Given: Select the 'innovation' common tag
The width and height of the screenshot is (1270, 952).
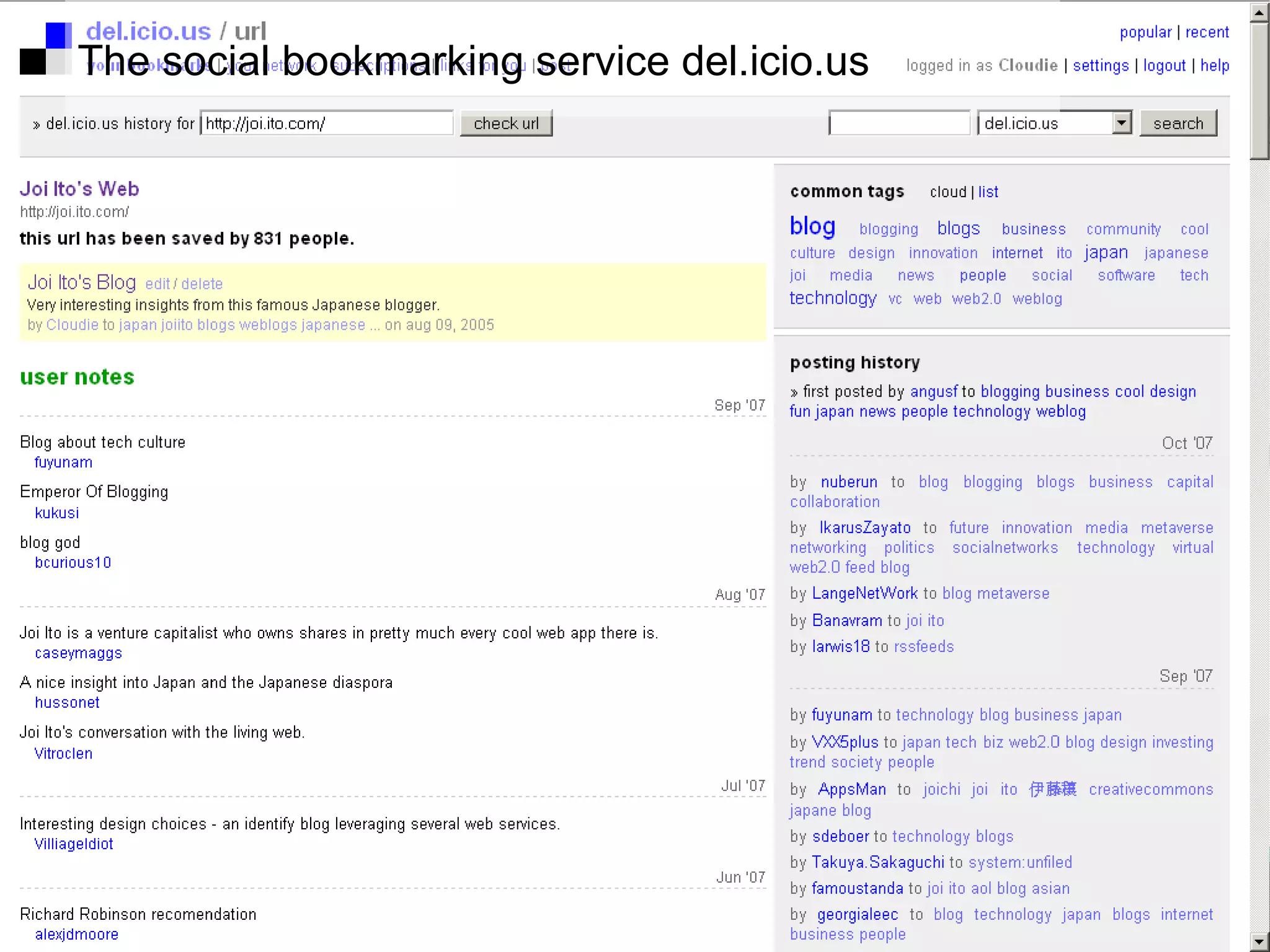Looking at the screenshot, I should [x=943, y=253].
